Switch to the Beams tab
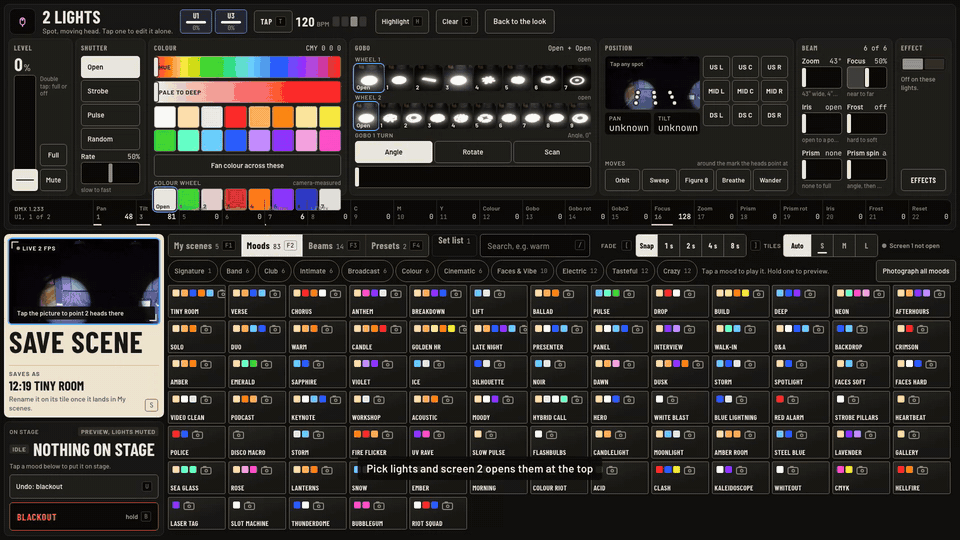 334,246
